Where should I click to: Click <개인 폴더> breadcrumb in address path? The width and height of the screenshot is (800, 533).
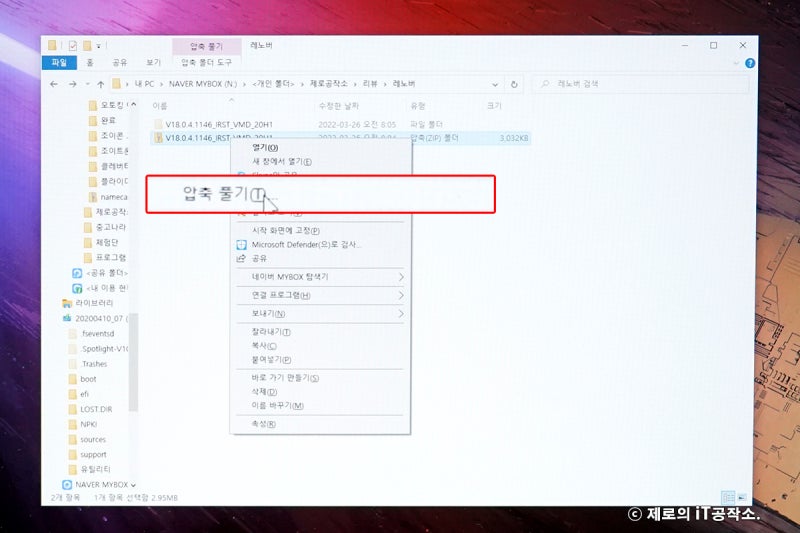coord(273,84)
